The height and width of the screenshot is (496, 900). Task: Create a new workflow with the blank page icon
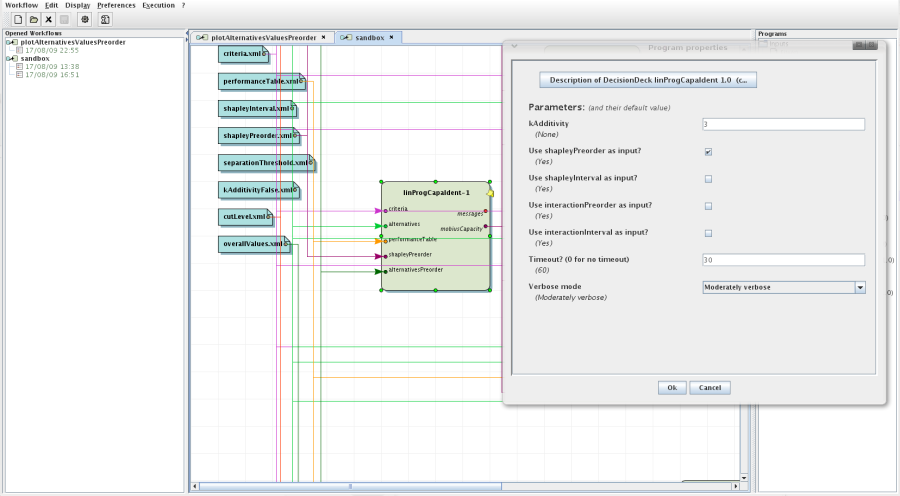18,20
